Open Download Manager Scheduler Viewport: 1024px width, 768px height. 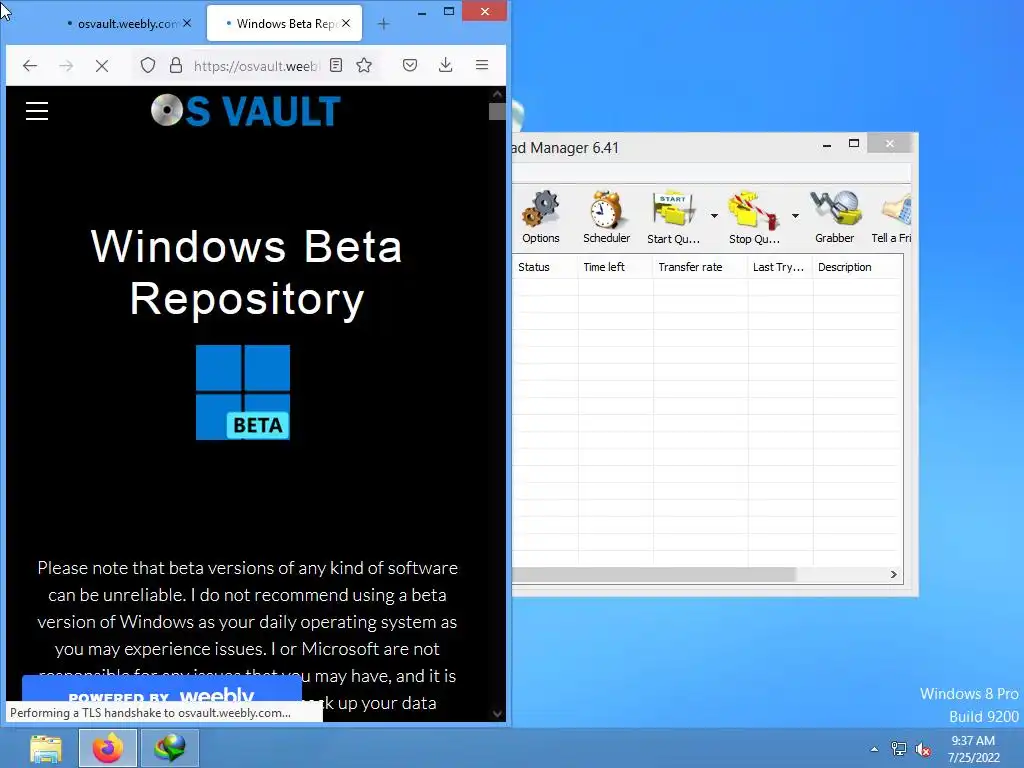pyautogui.click(x=606, y=217)
